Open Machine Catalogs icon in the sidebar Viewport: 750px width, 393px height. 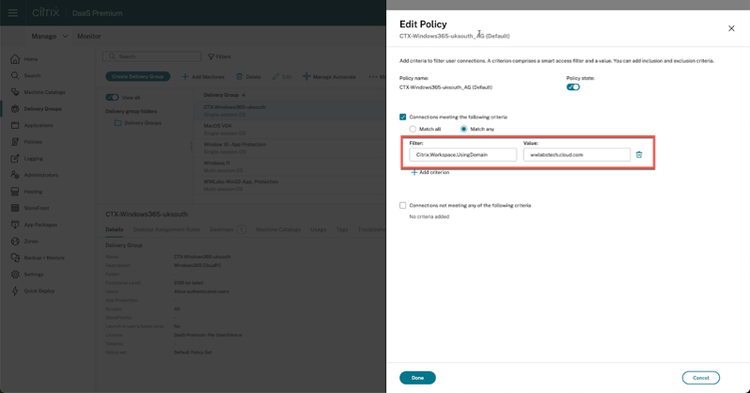pyautogui.click(x=15, y=92)
